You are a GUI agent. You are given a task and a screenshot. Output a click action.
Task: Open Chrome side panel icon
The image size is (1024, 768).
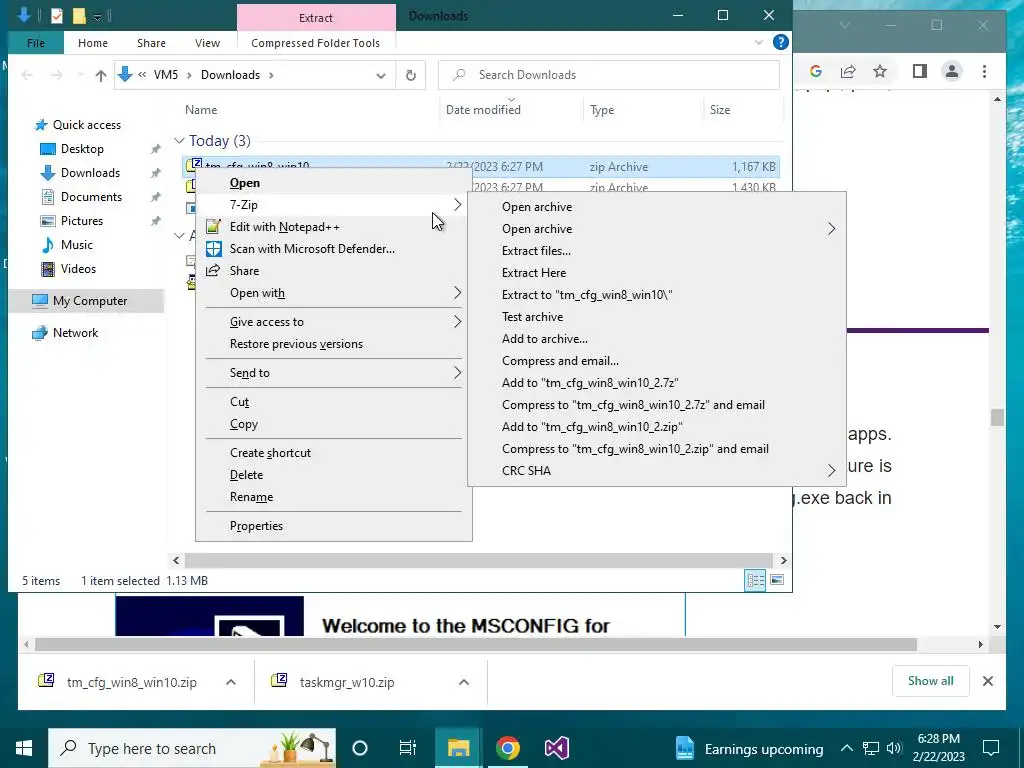(x=920, y=71)
